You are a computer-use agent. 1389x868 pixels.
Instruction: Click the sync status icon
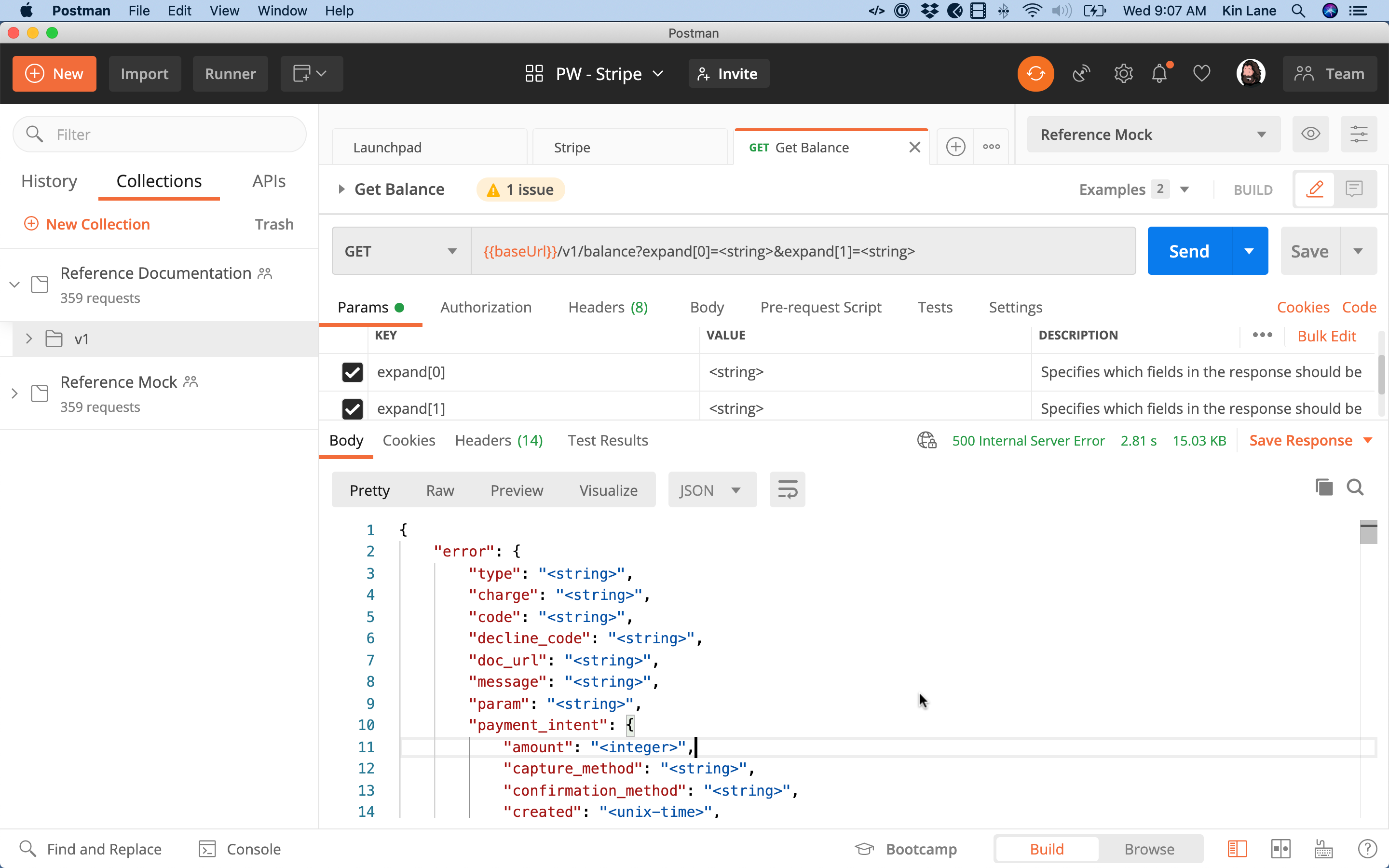1035,73
